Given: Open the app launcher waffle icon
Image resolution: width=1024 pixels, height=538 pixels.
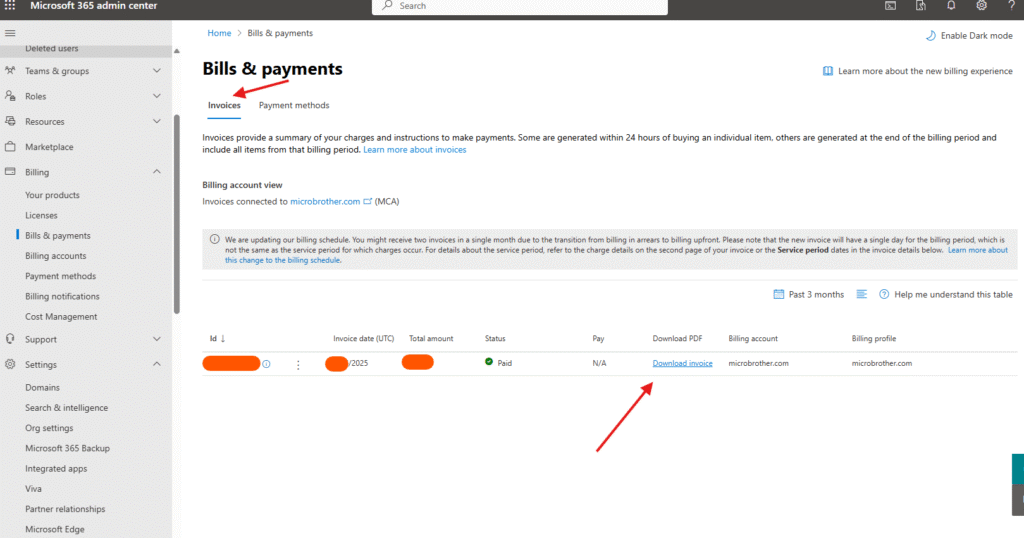Looking at the screenshot, I should pos(10,6).
